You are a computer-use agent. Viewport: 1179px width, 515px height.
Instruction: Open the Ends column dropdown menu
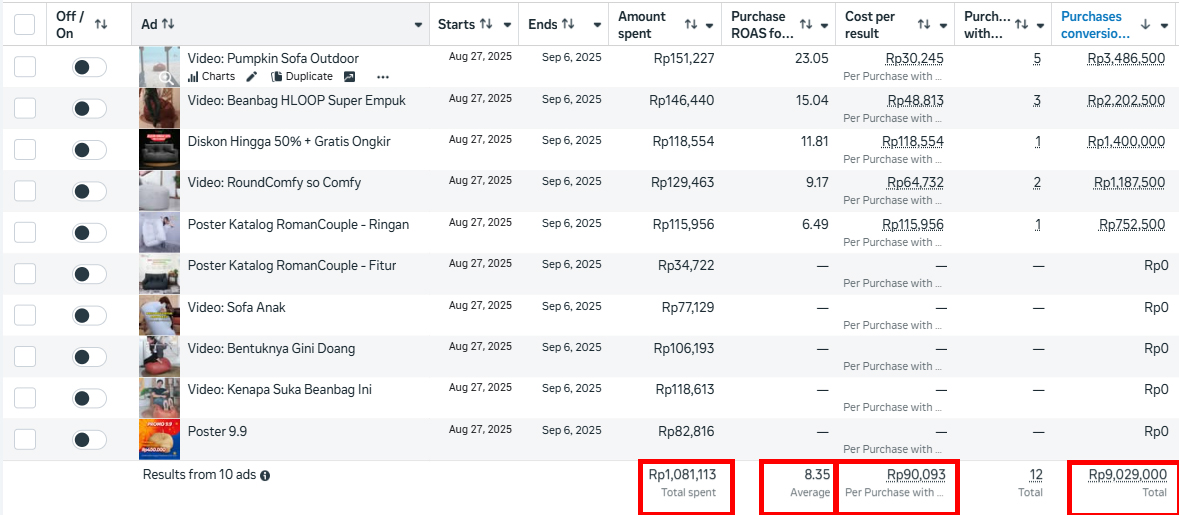click(x=594, y=24)
